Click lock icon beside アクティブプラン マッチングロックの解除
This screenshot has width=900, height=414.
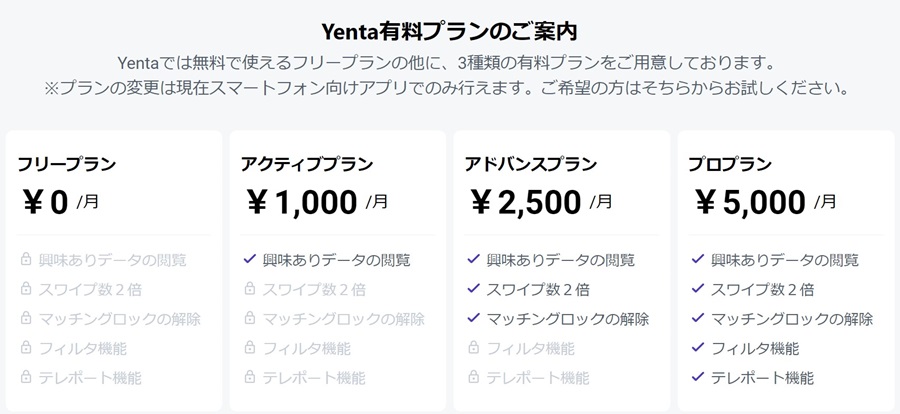pos(250,318)
